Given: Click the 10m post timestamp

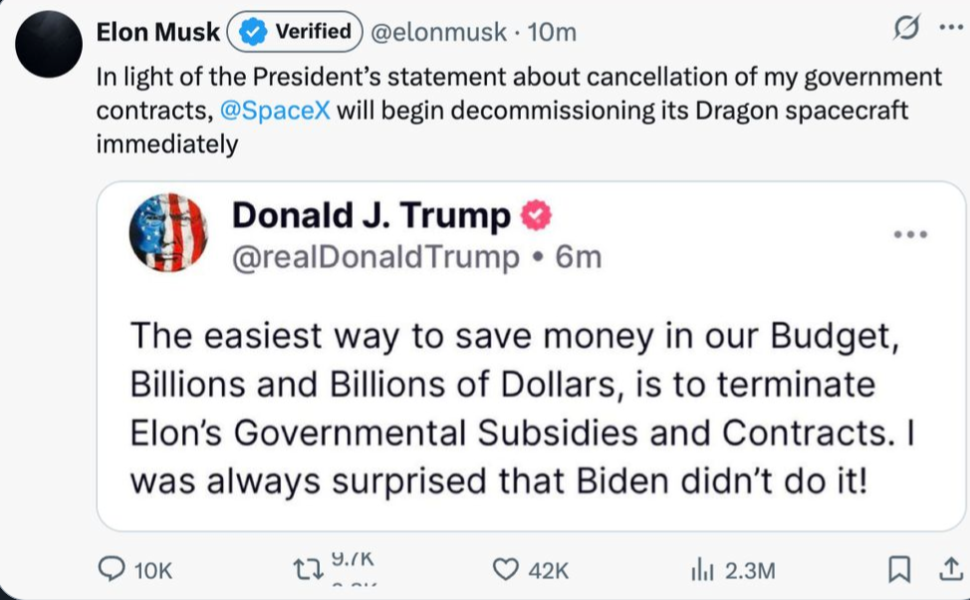Looking at the screenshot, I should click(x=552, y=32).
